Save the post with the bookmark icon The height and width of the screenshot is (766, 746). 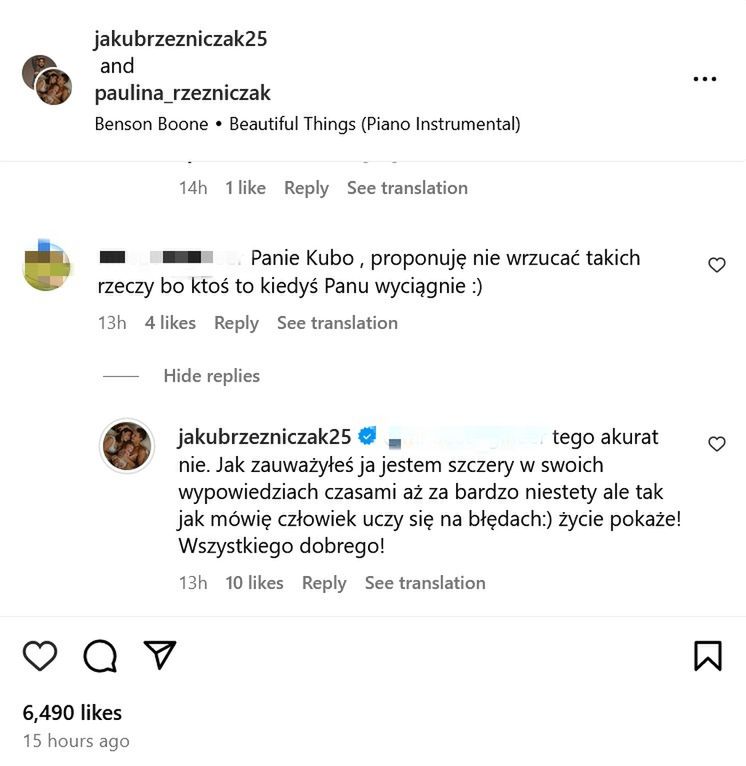pyautogui.click(x=707, y=655)
